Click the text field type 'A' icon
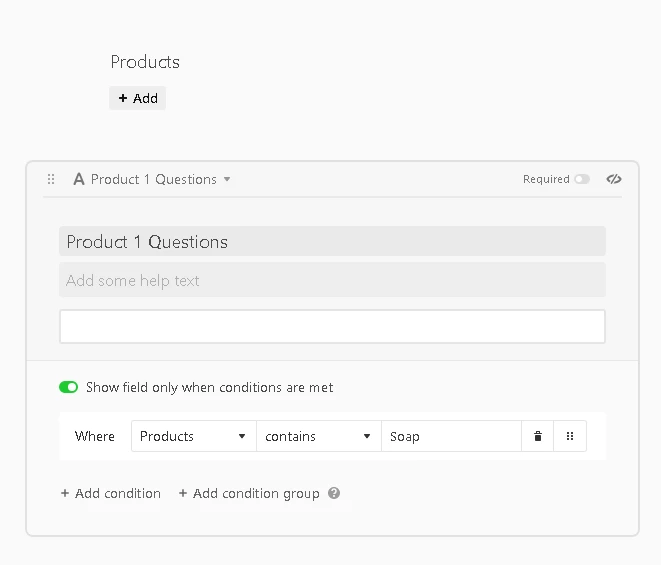661x565 pixels. pyautogui.click(x=79, y=179)
